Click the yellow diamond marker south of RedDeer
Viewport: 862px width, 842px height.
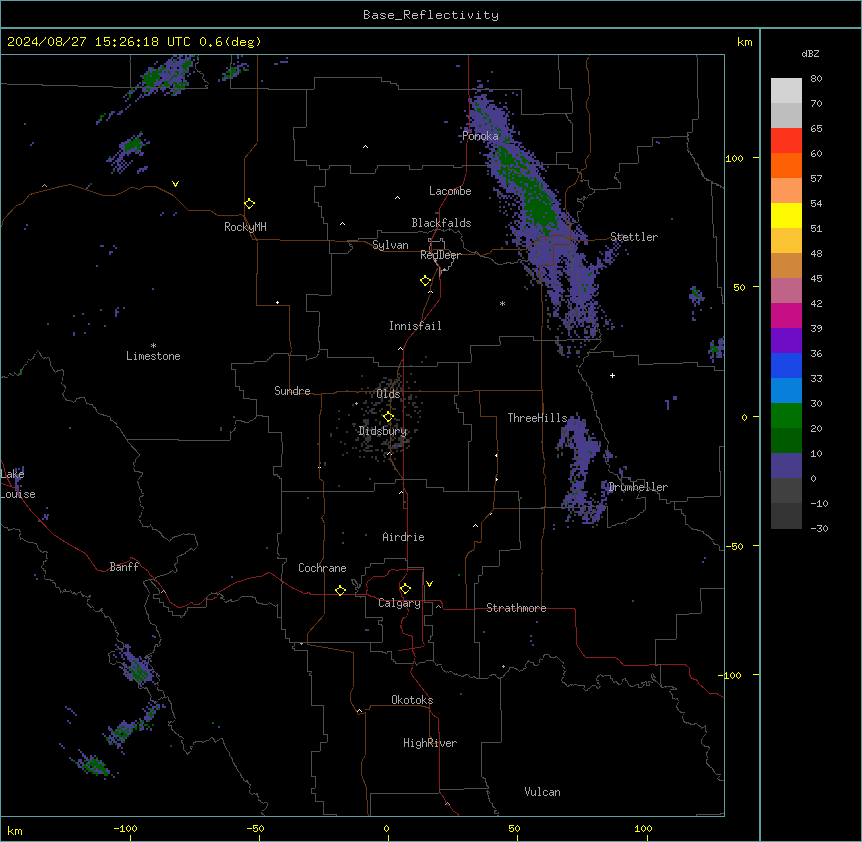click(426, 280)
